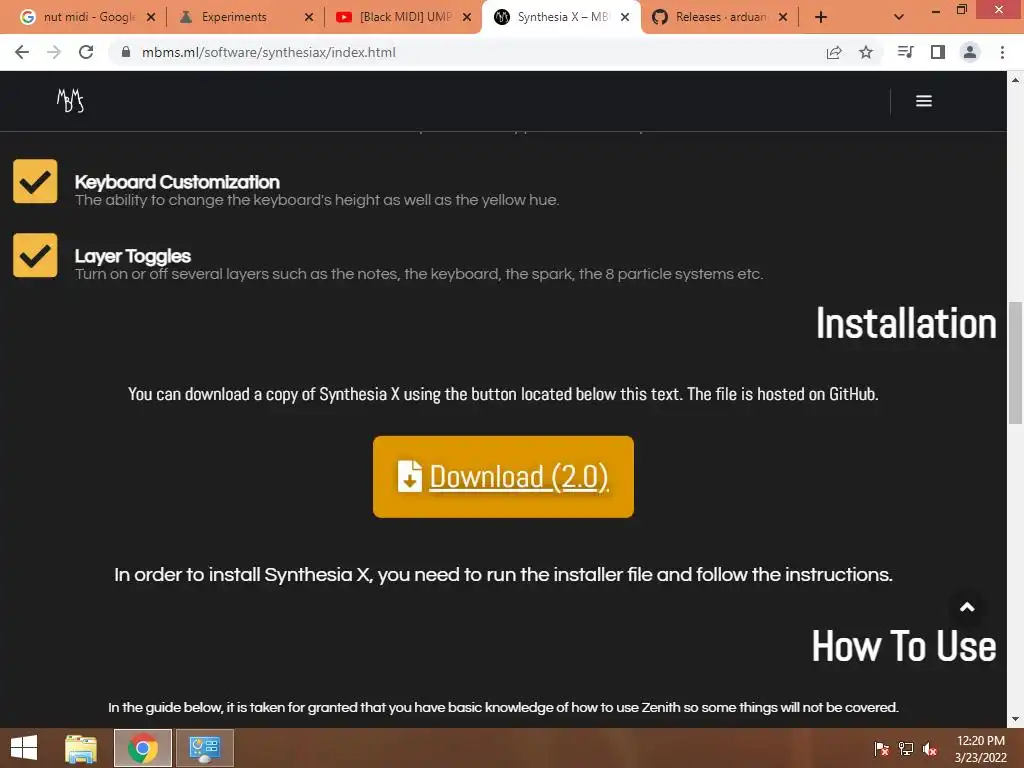Reload the current page
Screen dimensions: 1024x768
(86, 52)
